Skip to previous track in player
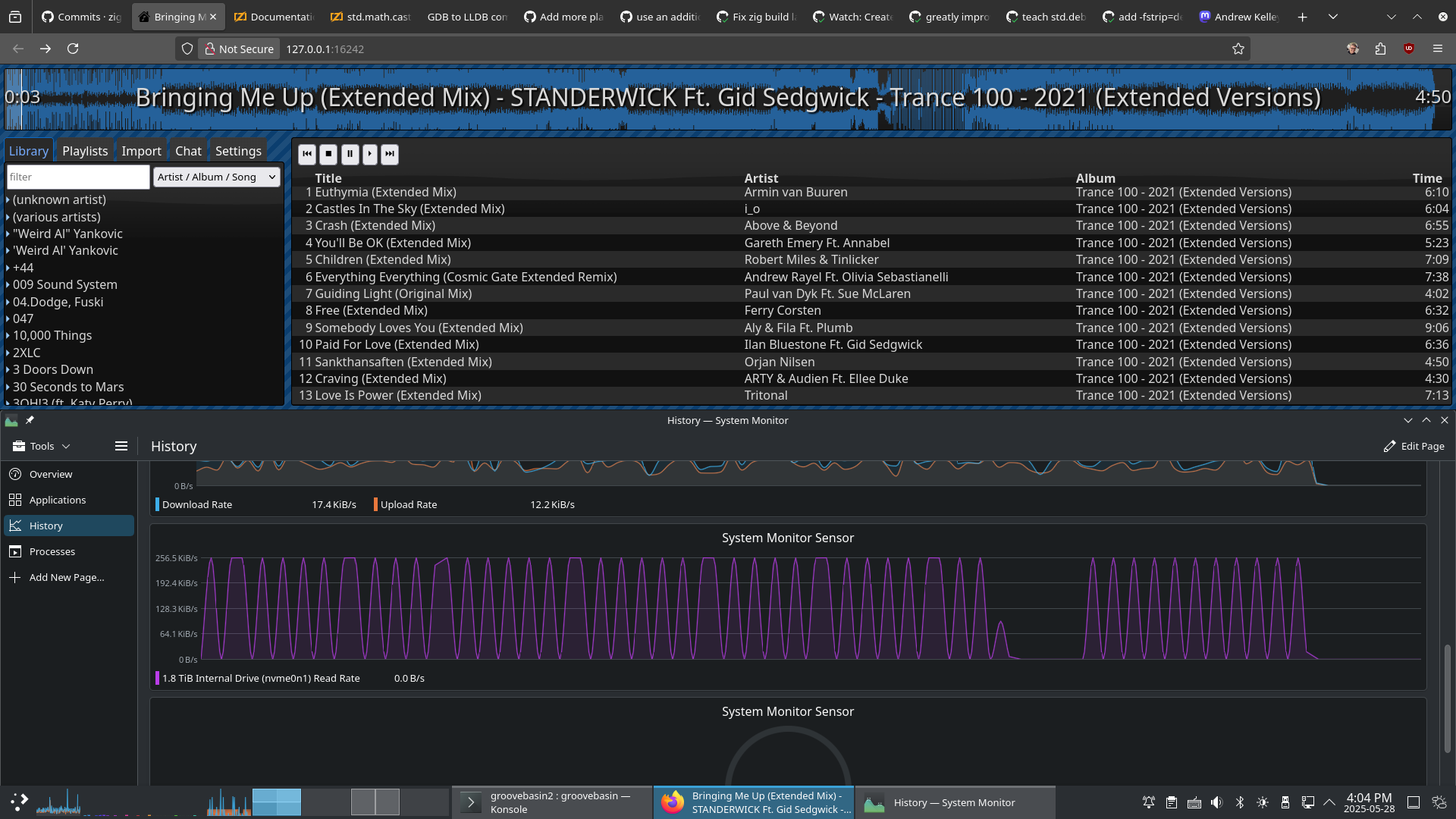Image resolution: width=1456 pixels, height=819 pixels. [307, 154]
